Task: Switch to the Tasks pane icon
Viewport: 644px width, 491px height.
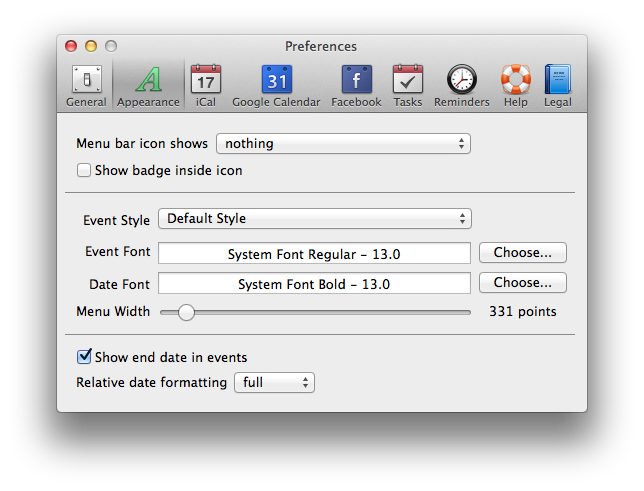Action: click(x=407, y=80)
